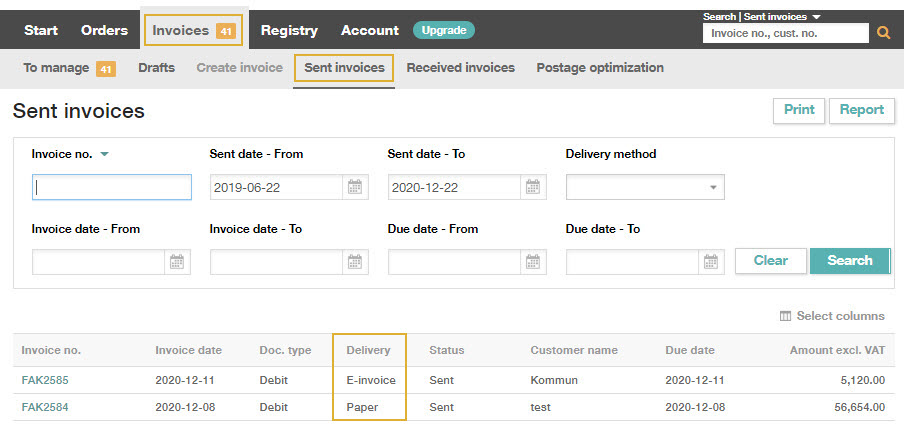This screenshot has height=425, width=904.
Task: Open calendar for Sent date - To
Action: pos(533,187)
